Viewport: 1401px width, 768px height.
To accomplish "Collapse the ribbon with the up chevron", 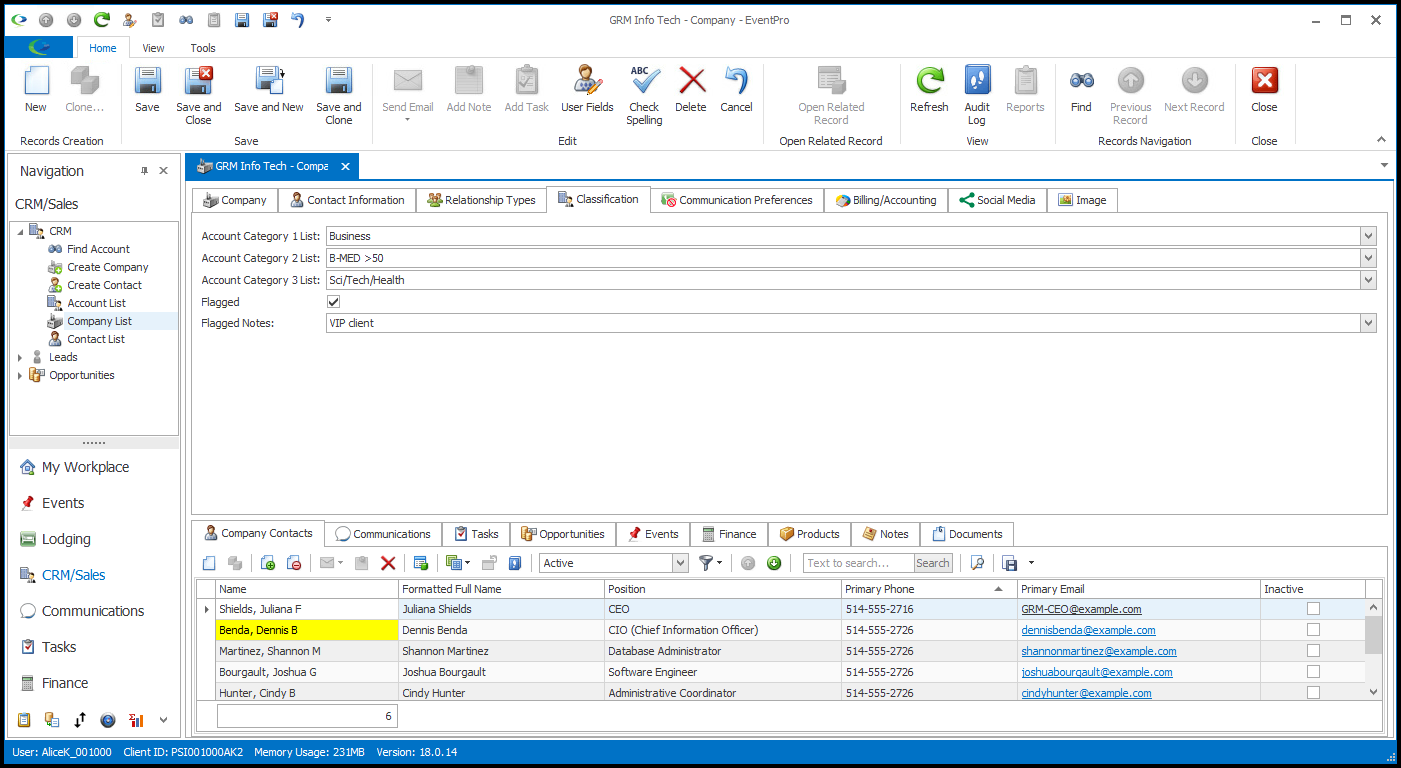I will click(x=1381, y=140).
